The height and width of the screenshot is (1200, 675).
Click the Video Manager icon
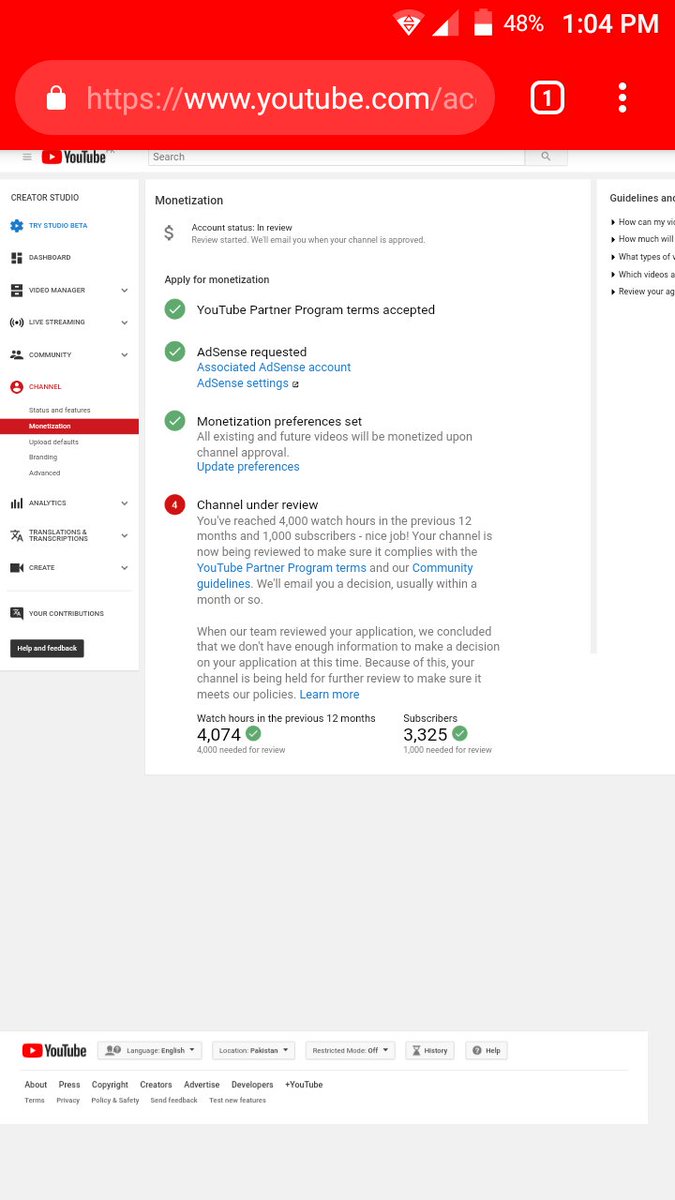coord(17,290)
